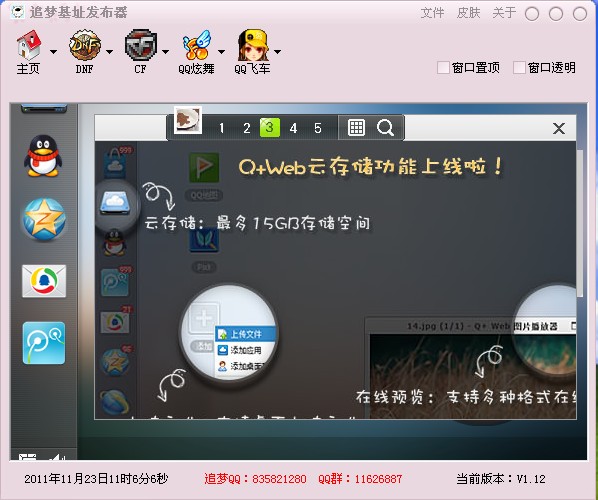Click the date time status text
Image resolution: width=598 pixels, height=500 pixels.
[x=96, y=479]
